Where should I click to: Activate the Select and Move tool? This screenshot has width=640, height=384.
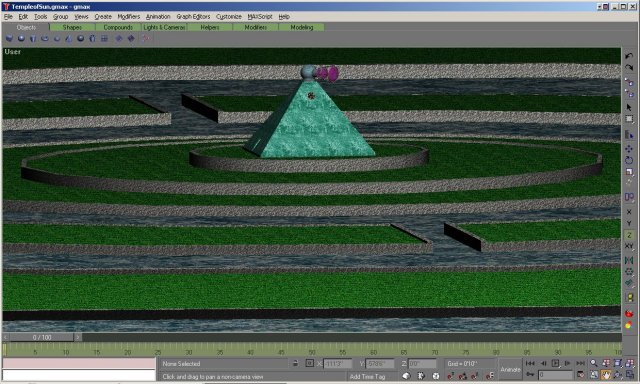tap(629, 149)
